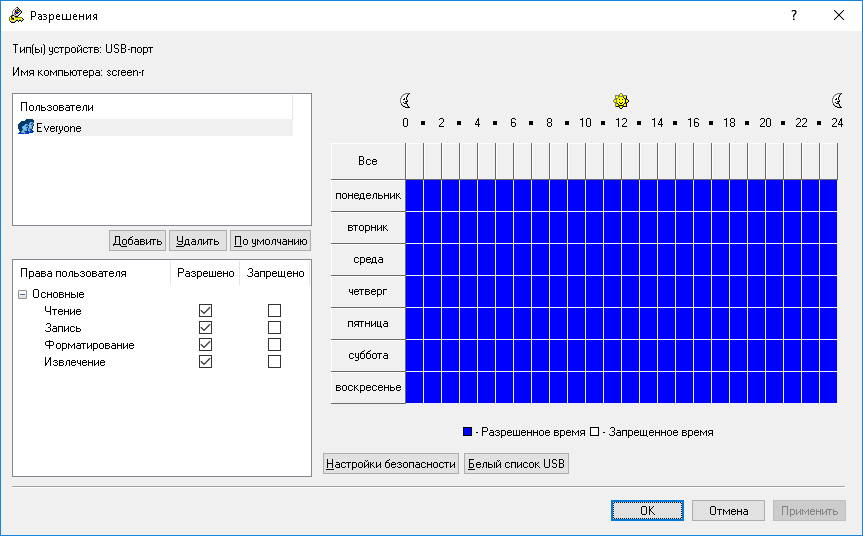This screenshot has height=536, width=863.
Task: Enable denied checkbox for Запись
Action: [x=275, y=328]
